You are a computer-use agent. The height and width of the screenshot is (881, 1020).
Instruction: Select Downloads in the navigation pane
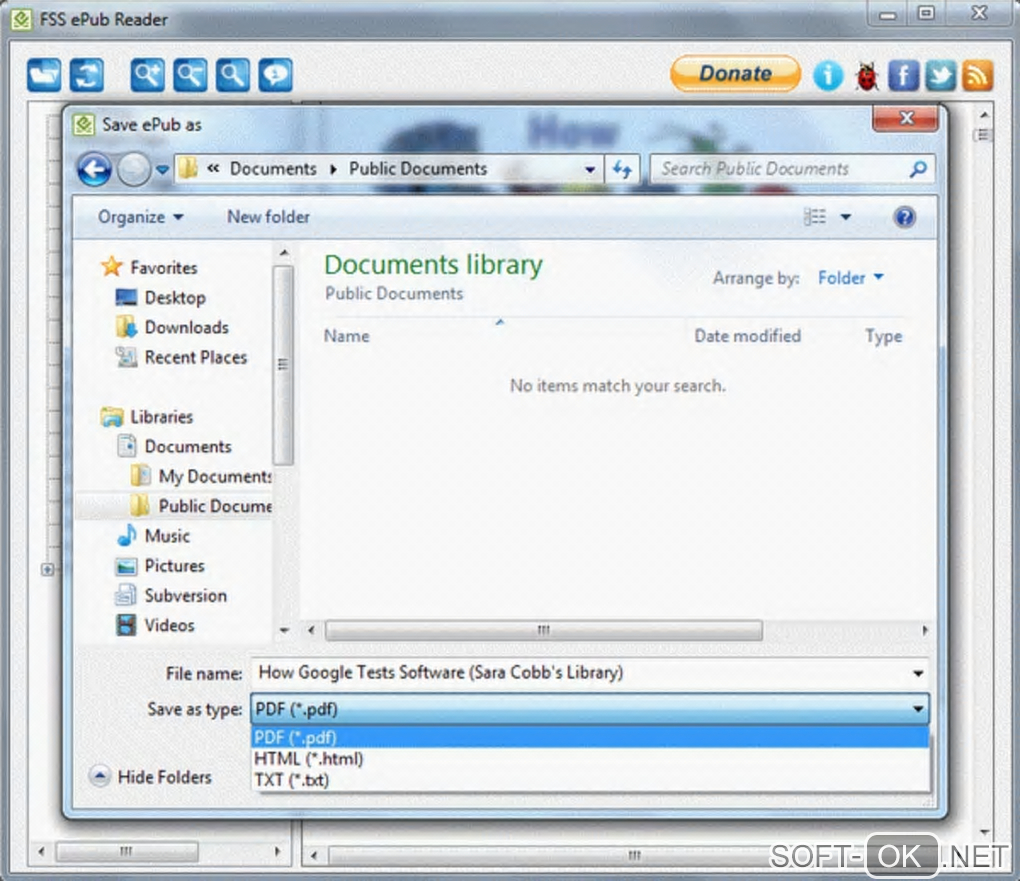[186, 327]
